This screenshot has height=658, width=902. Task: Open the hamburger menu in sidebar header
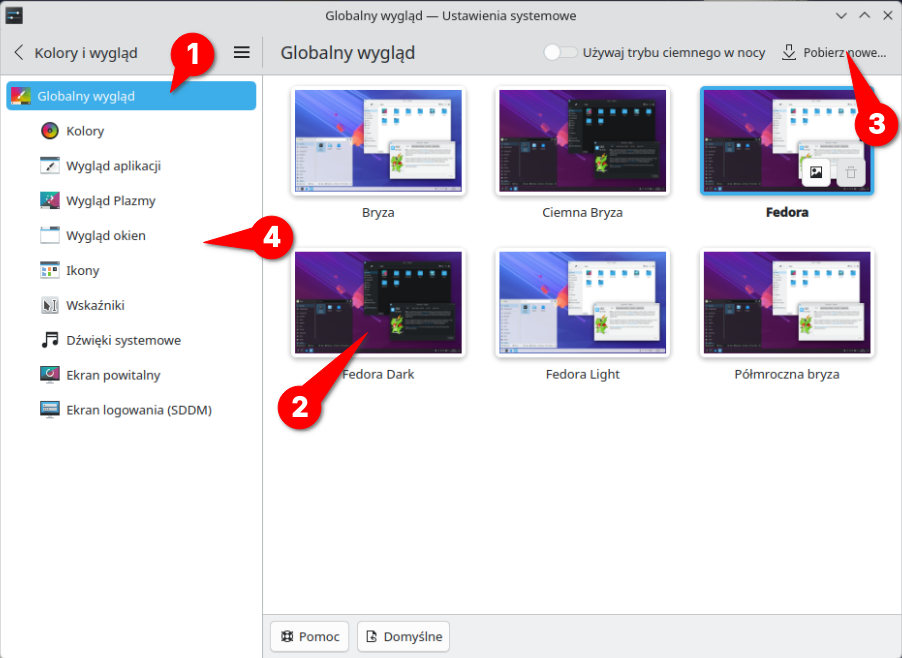click(x=242, y=53)
